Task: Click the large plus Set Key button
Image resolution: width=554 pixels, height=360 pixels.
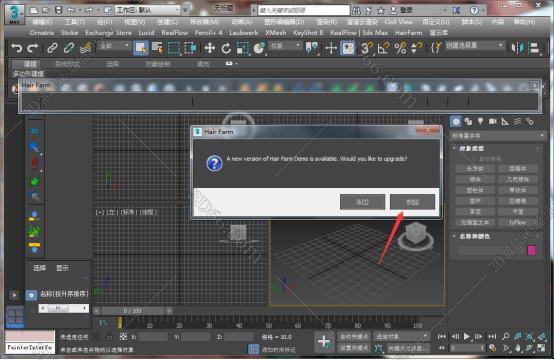Action: point(324,342)
